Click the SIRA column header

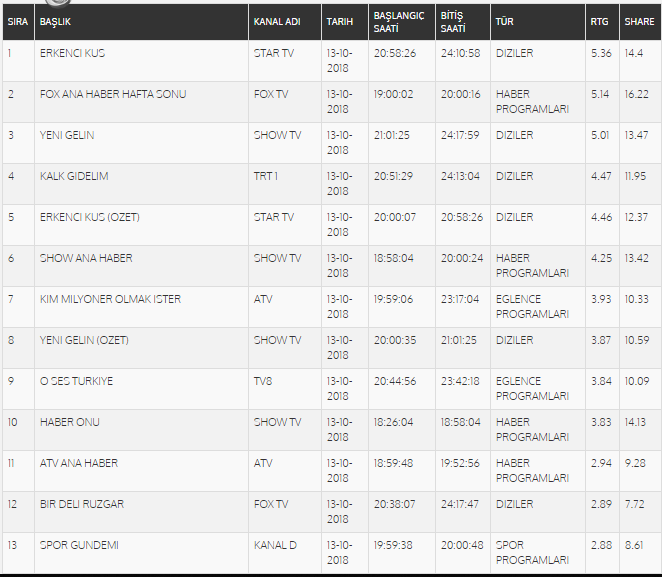click(18, 22)
